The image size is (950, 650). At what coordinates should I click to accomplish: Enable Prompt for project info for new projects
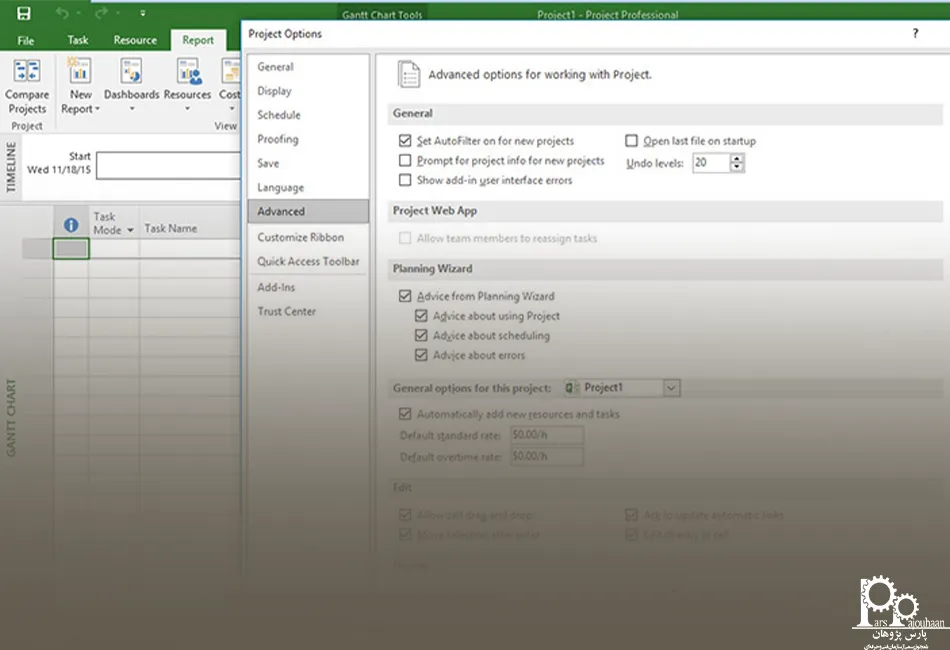click(x=405, y=160)
